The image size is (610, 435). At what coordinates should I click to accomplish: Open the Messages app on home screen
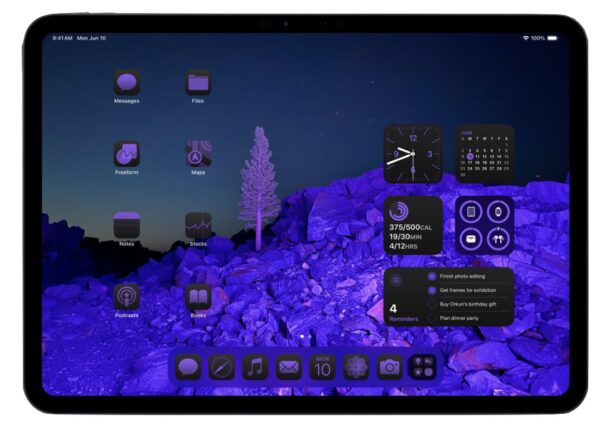pos(126,83)
